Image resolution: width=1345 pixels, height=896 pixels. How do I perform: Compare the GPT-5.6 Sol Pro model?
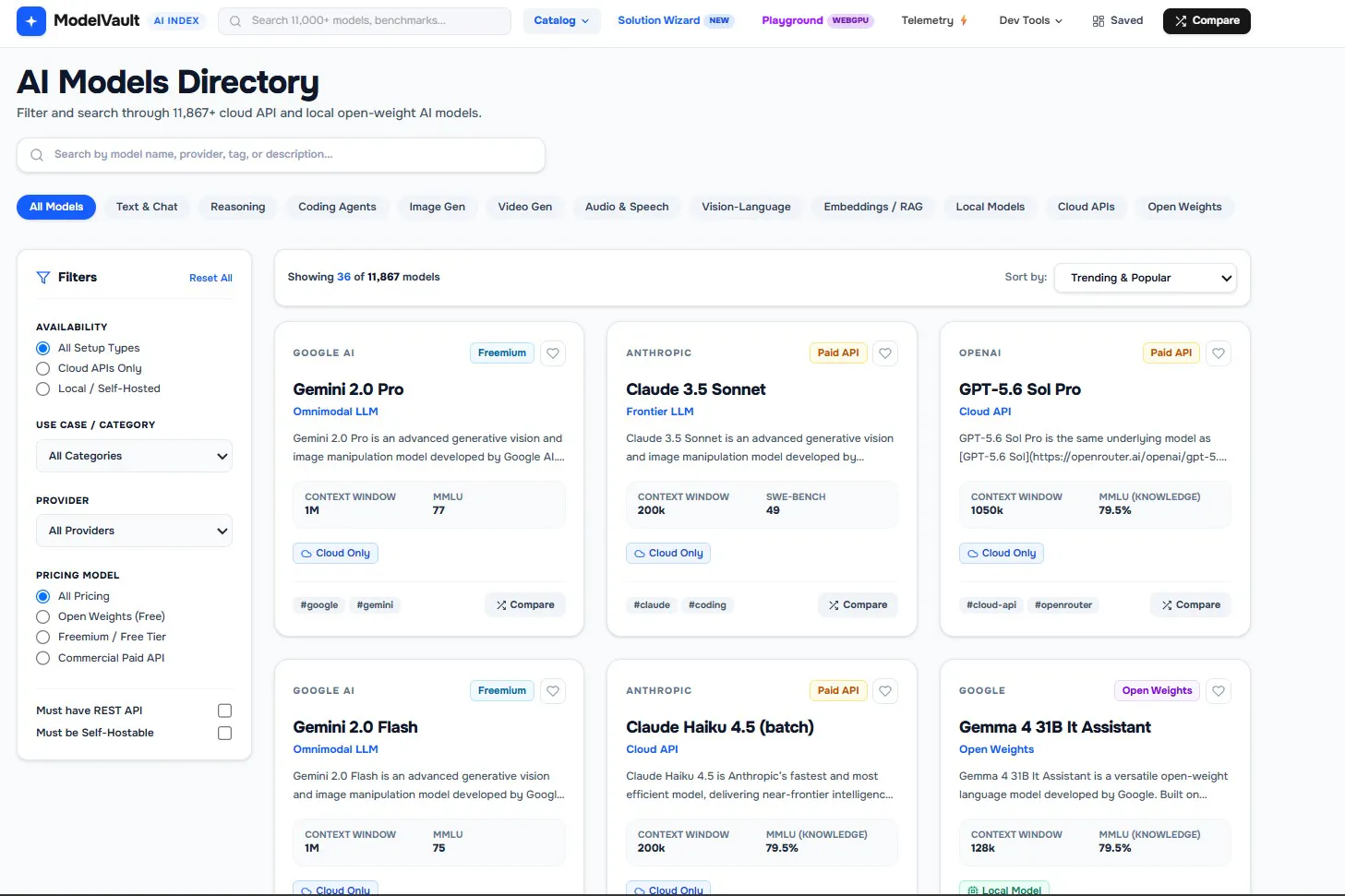(x=1191, y=605)
